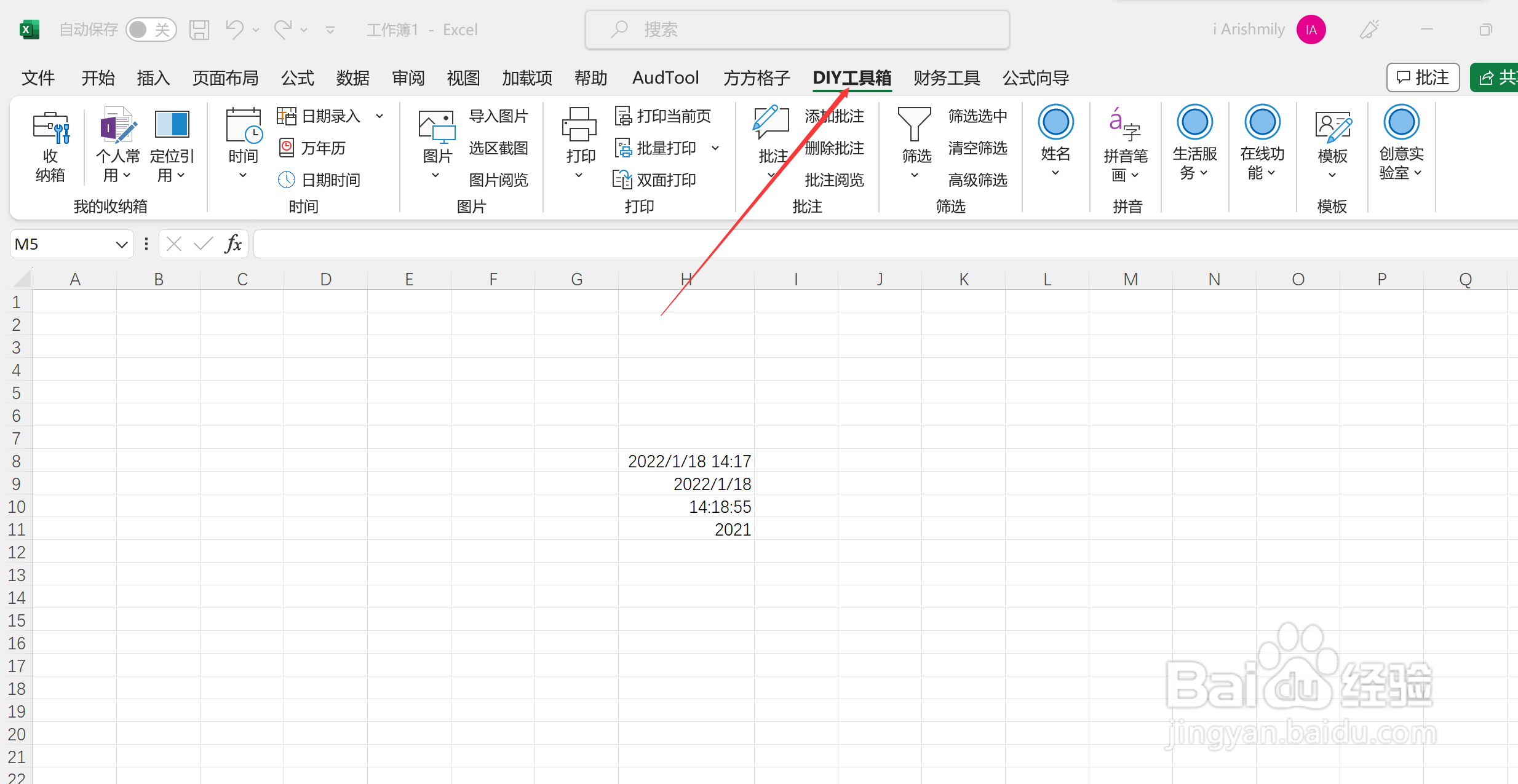Switch to the 数据 data tab

point(353,78)
